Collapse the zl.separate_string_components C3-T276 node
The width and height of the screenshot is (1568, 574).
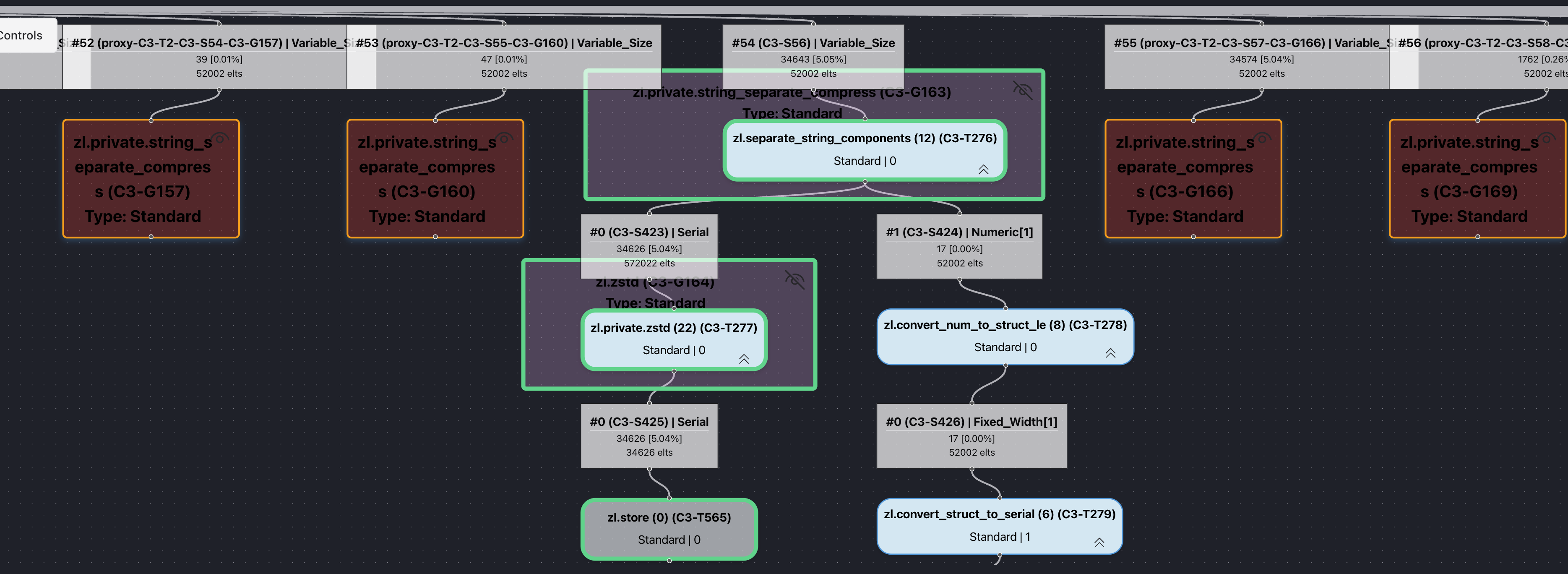click(983, 169)
